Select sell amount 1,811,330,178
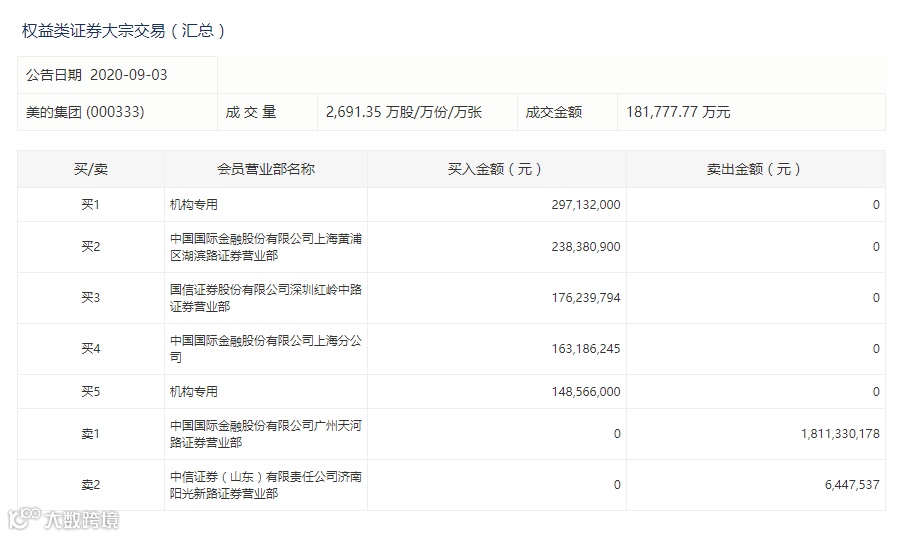 pyautogui.click(x=840, y=434)
